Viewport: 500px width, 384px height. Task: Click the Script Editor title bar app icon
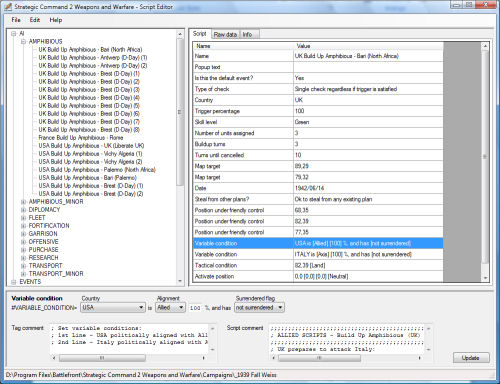[8, 7]
